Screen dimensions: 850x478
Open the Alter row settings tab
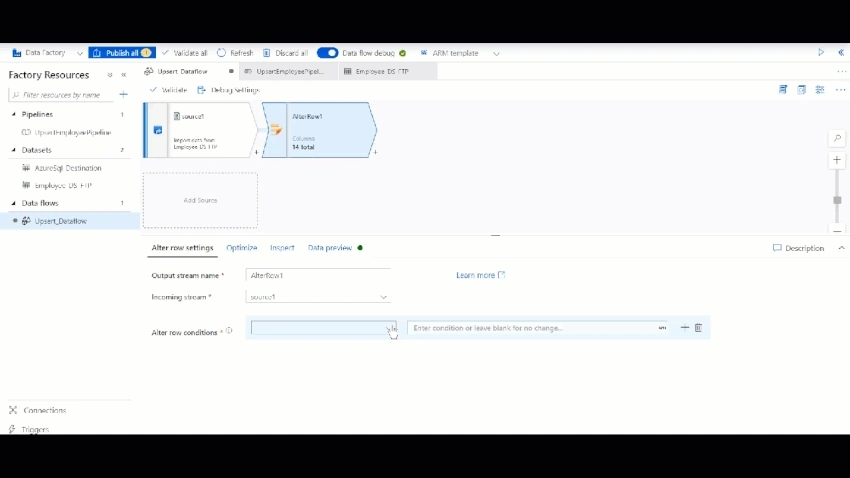pos(182,248)
